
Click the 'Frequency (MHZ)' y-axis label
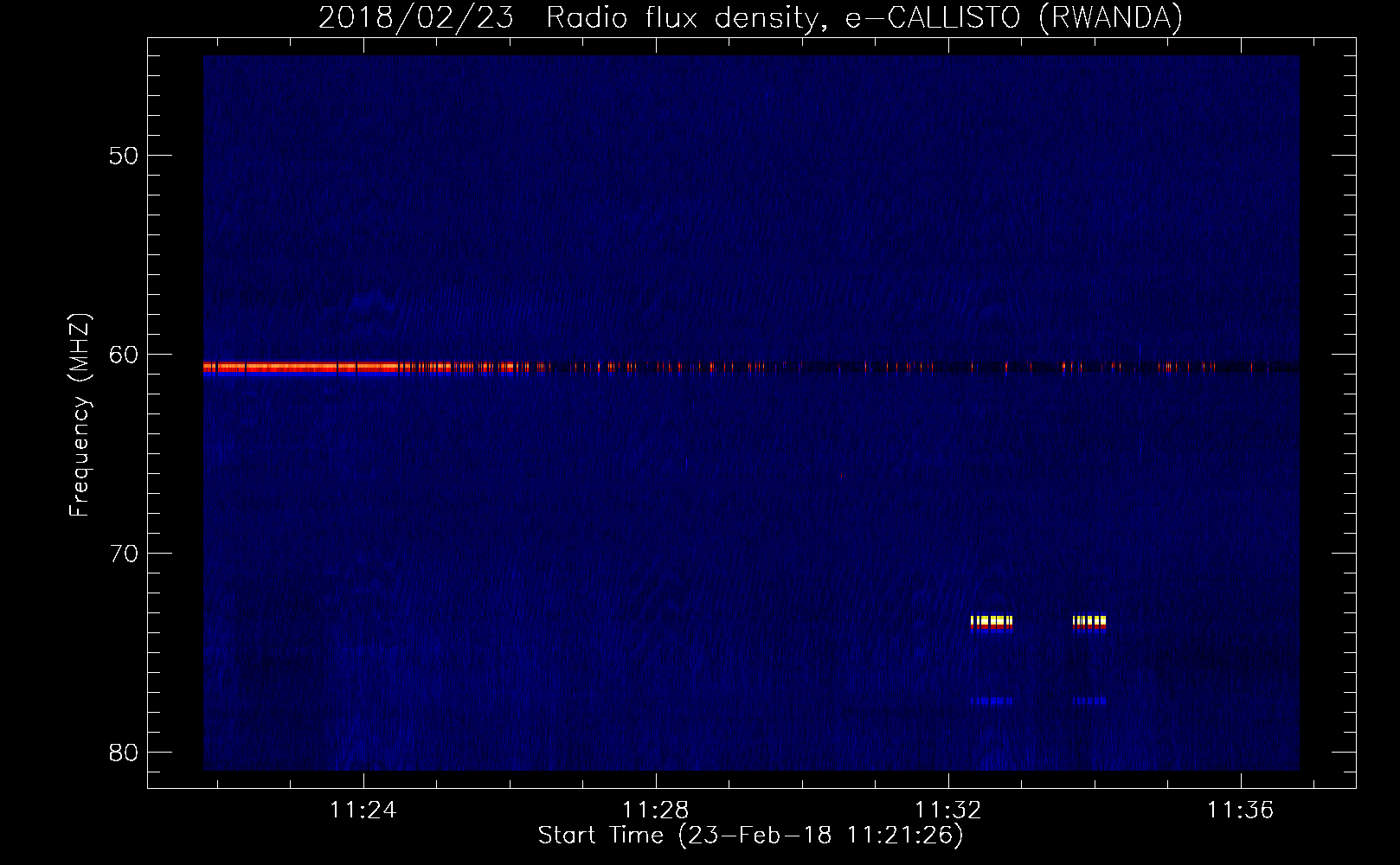tap(80, 415)
